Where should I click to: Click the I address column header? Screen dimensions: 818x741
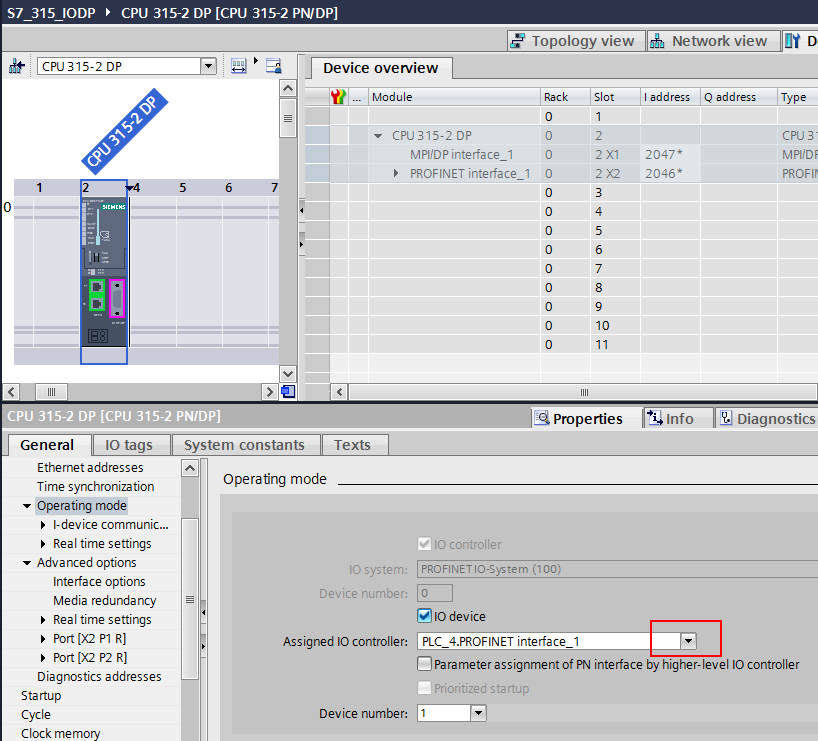(x=670, y=97)
